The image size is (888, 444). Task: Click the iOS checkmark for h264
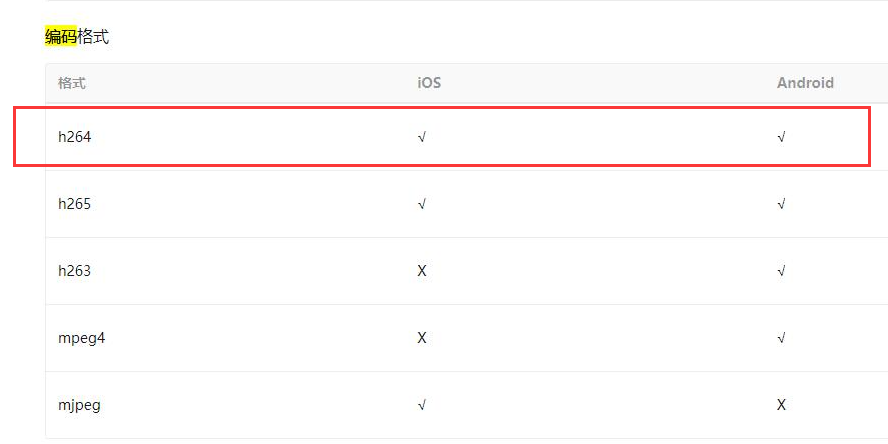[421, 137]
